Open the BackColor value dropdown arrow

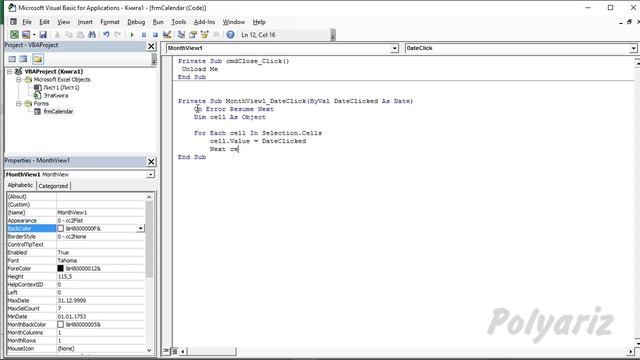[140, 229]
